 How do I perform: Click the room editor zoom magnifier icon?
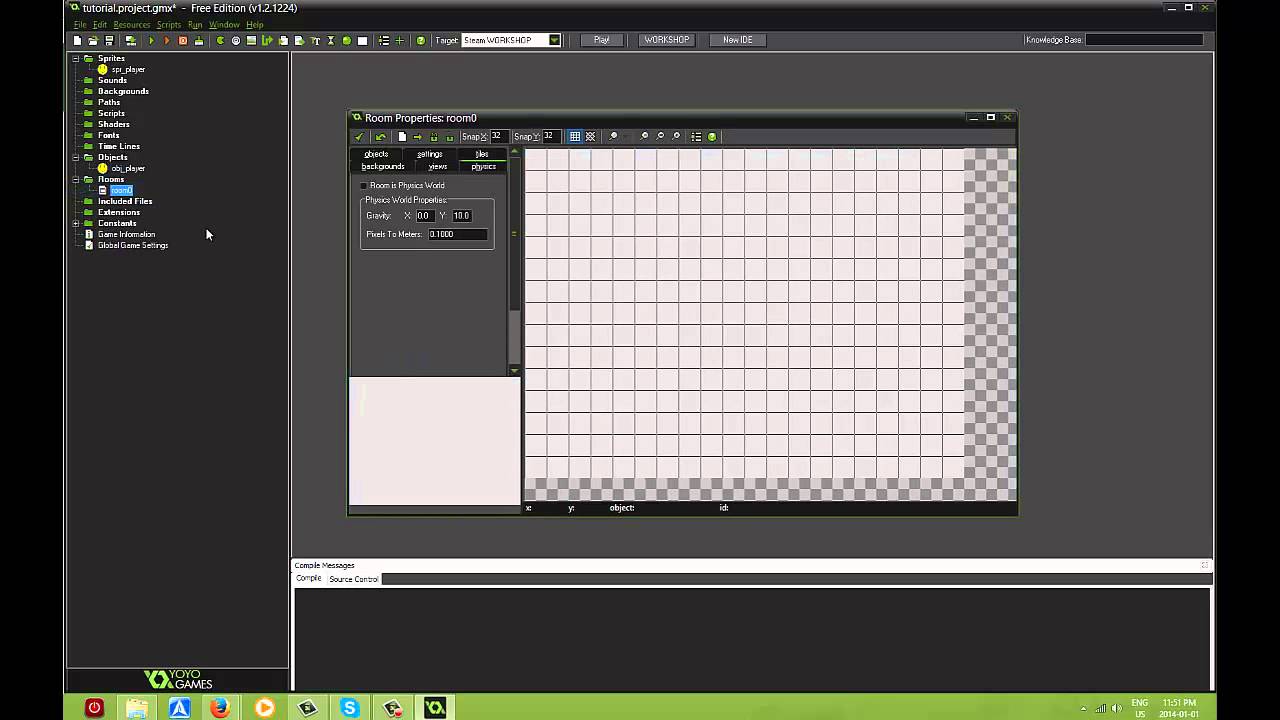612,137
